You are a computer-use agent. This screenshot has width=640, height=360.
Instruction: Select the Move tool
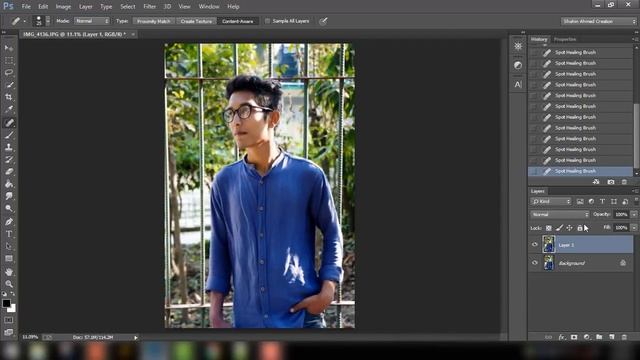(9, 48)
